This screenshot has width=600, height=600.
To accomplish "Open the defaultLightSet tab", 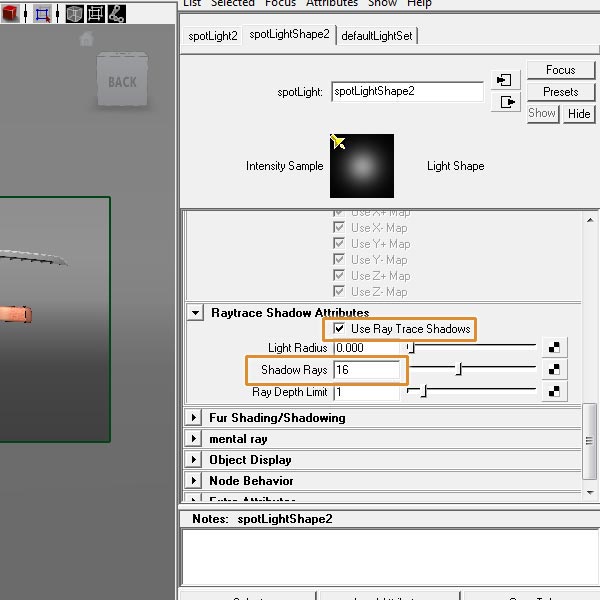I will point(377,36).
